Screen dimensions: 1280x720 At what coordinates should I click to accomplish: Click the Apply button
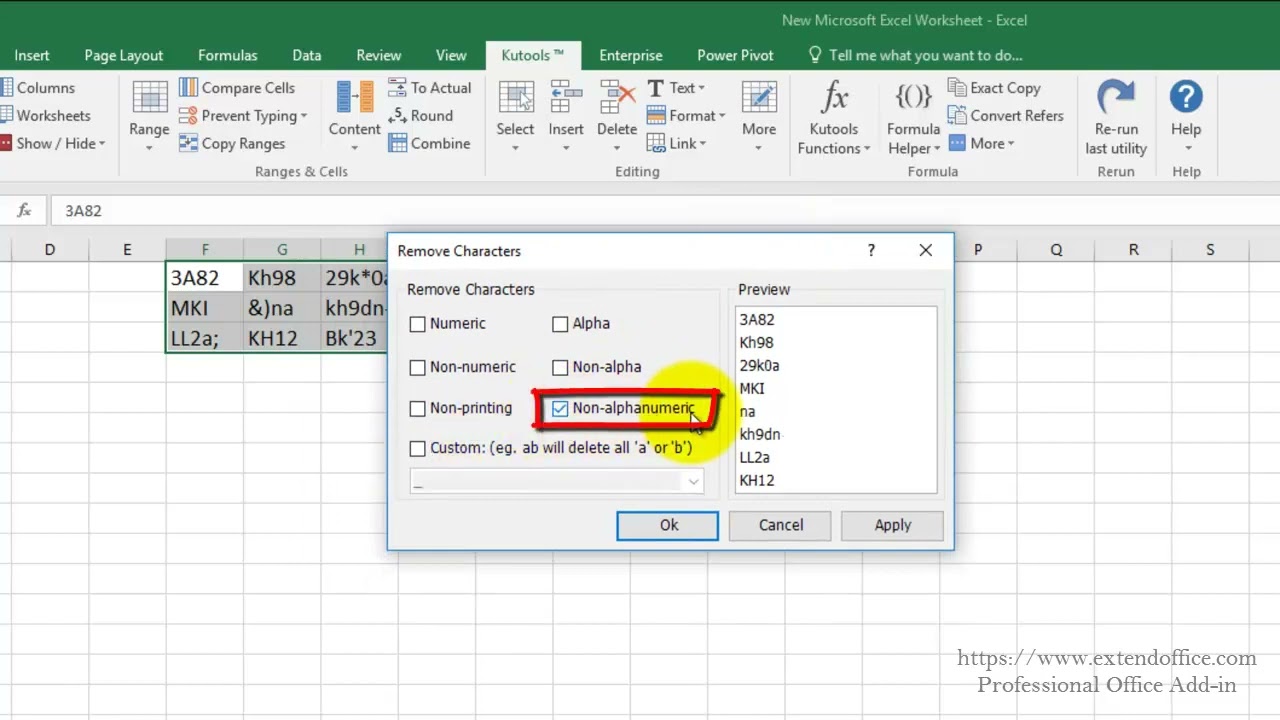[x=893, y=525]
